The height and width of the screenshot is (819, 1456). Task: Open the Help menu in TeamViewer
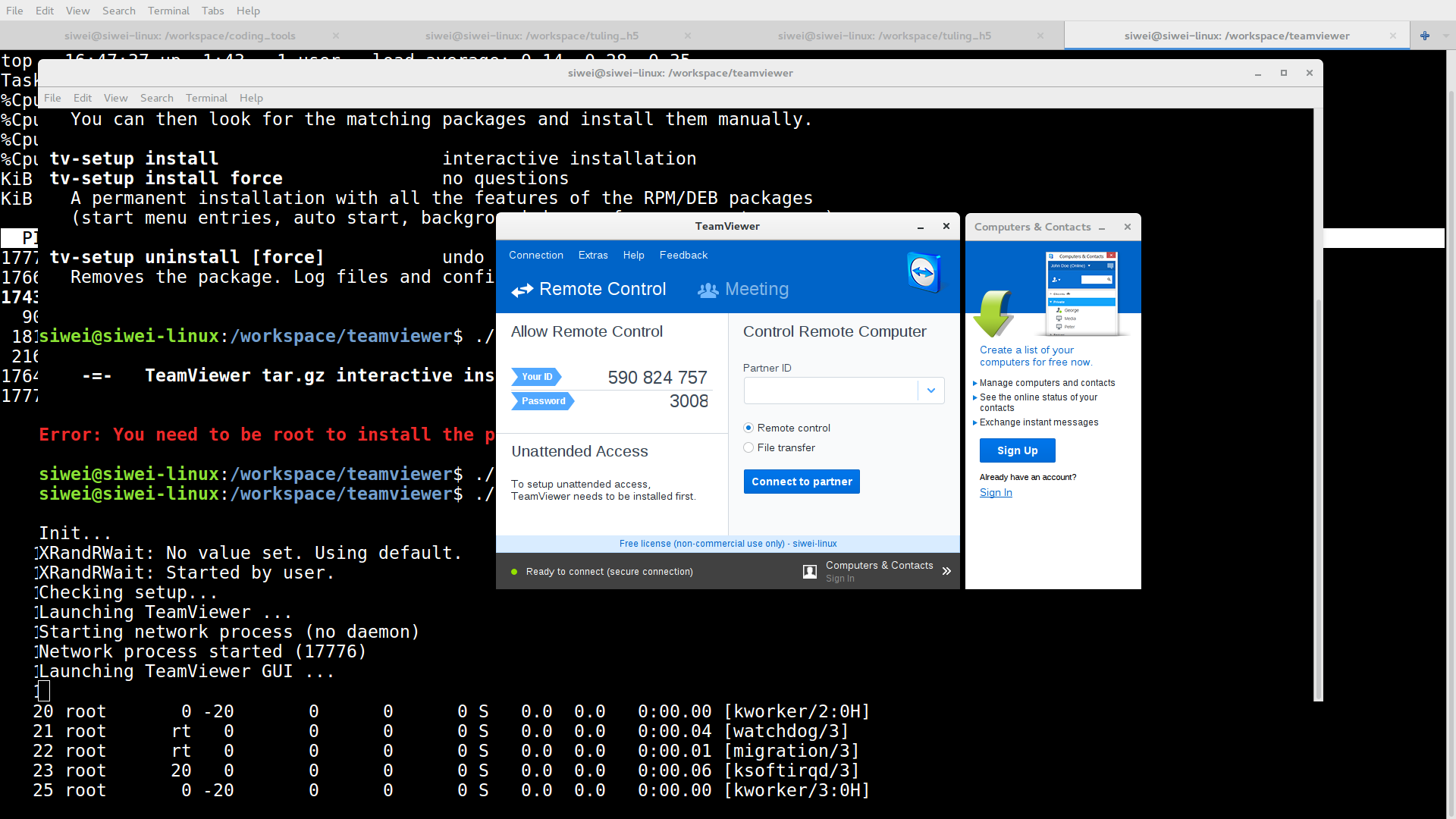coord(634,256)
